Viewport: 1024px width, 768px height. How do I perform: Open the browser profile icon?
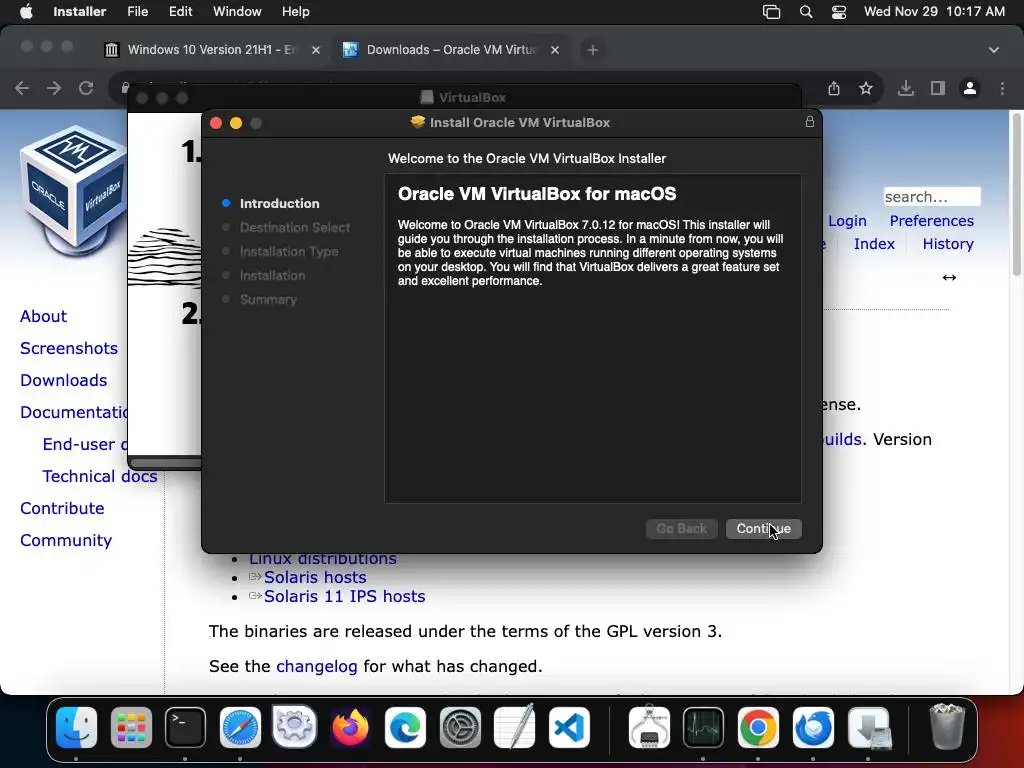click(970, 88)
